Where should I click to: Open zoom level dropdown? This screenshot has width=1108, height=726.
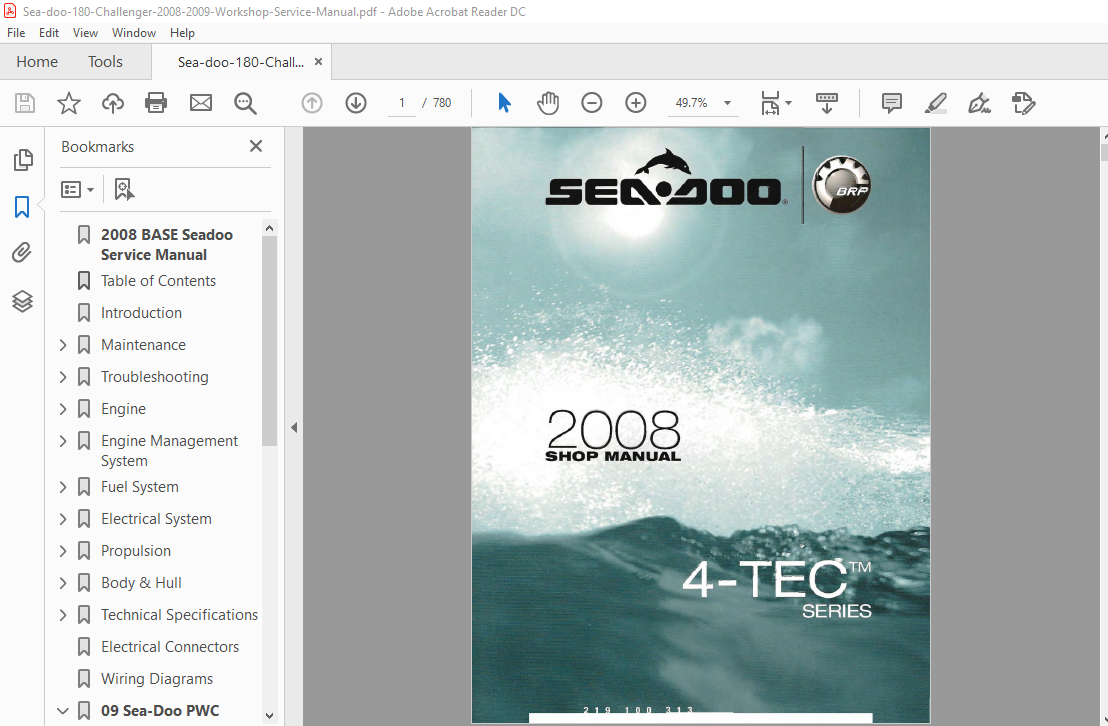[x=727, y=103]
